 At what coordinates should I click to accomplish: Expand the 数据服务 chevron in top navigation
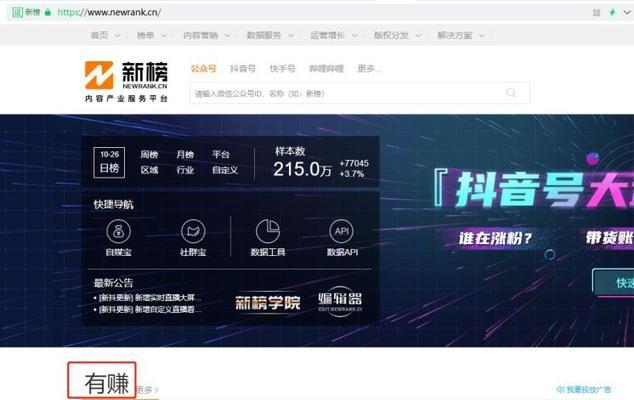pos(291,36)
